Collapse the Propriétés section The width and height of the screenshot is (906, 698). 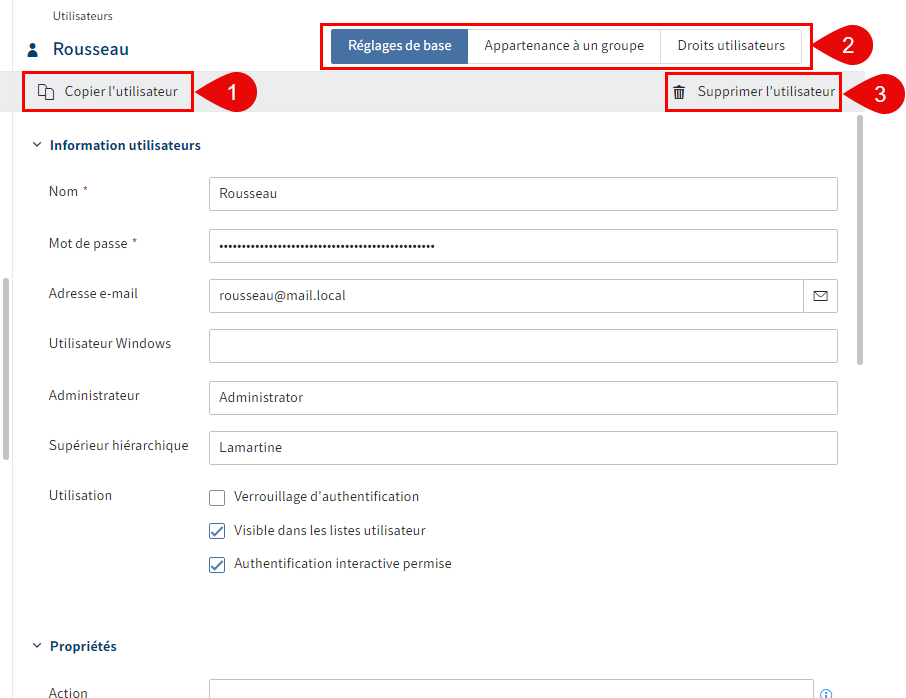tap(37, 646)
